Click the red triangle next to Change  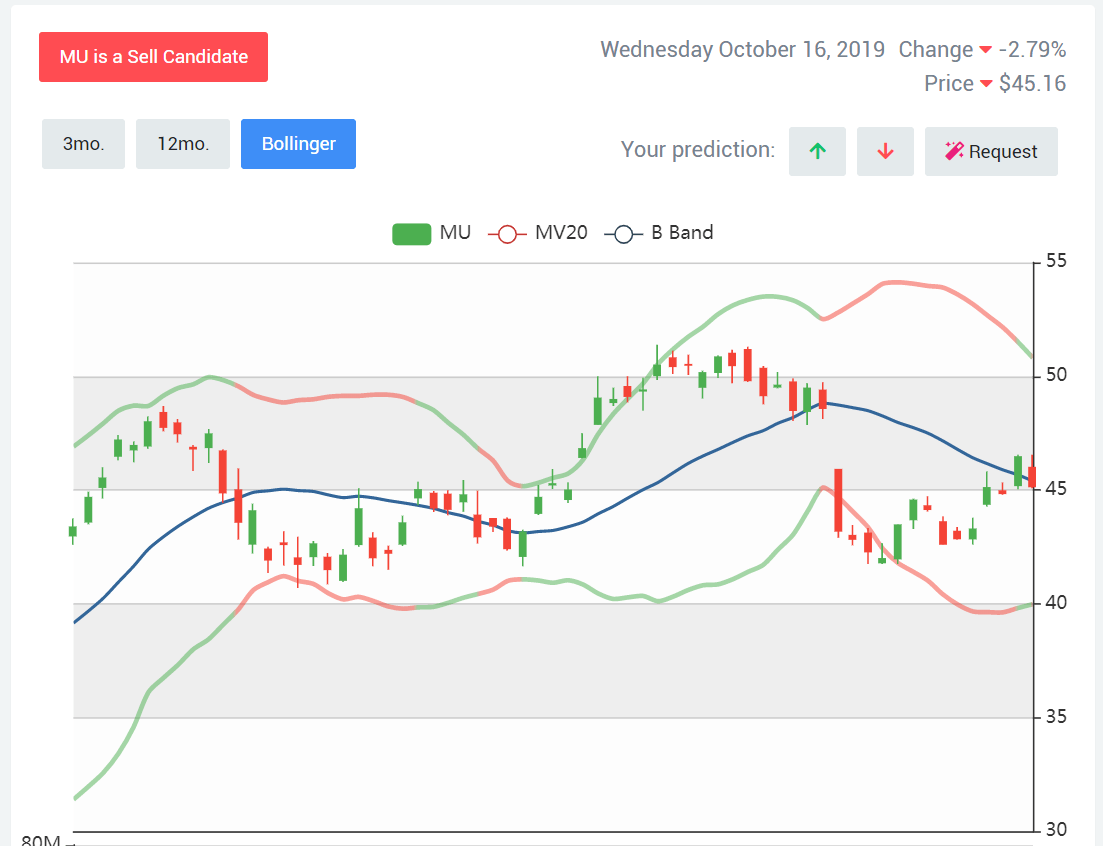click(x=985, y=50)
